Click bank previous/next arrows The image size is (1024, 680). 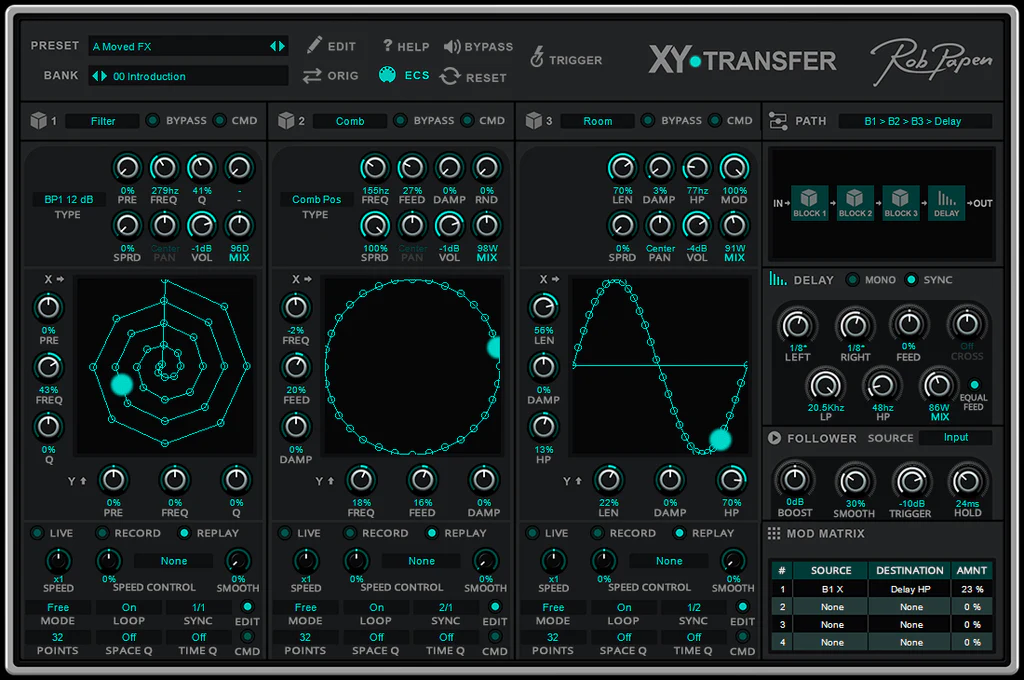[x=99, y=76]
